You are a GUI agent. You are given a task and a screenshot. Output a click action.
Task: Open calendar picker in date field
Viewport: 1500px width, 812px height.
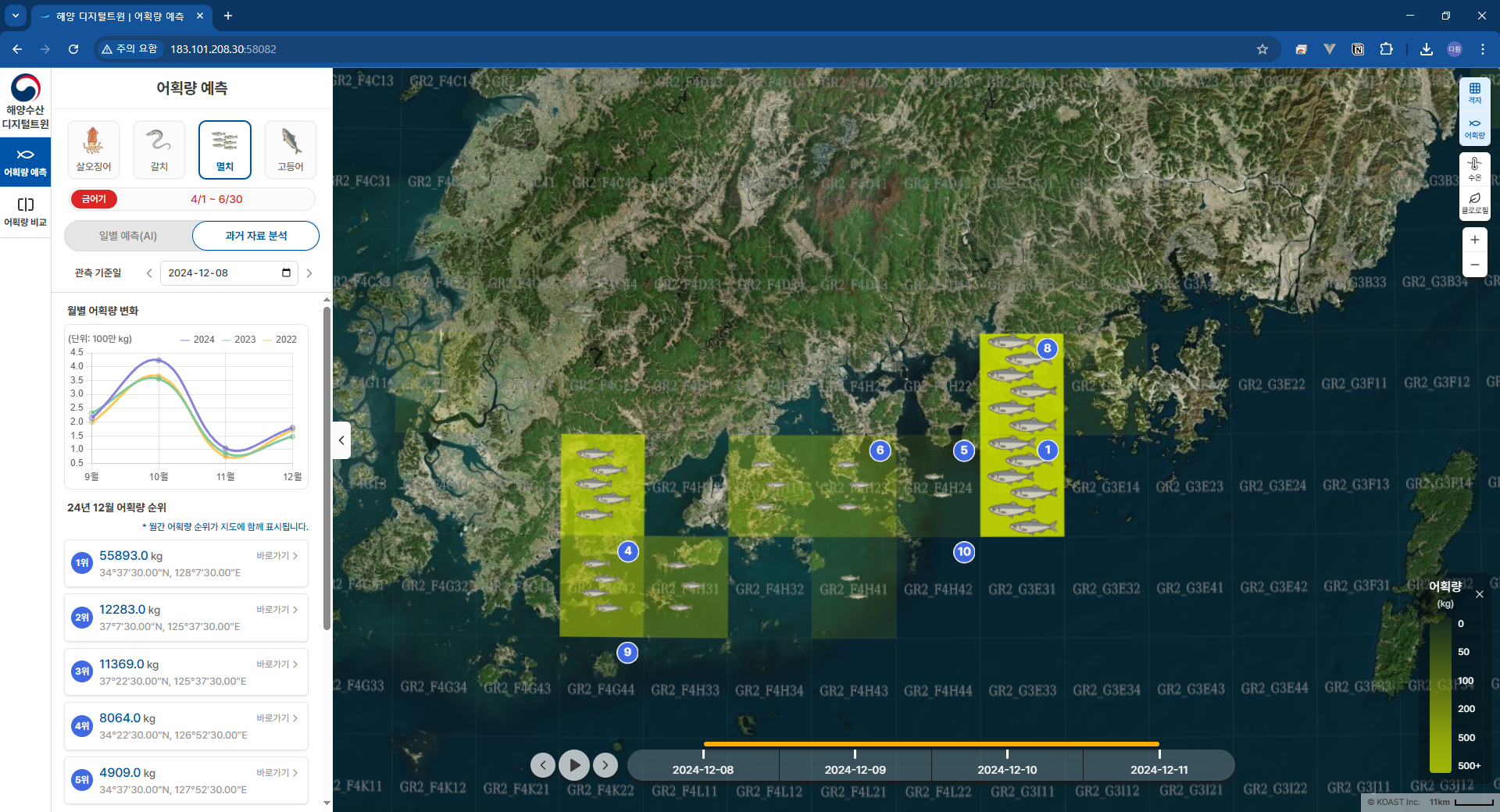(x=286, y=272)
